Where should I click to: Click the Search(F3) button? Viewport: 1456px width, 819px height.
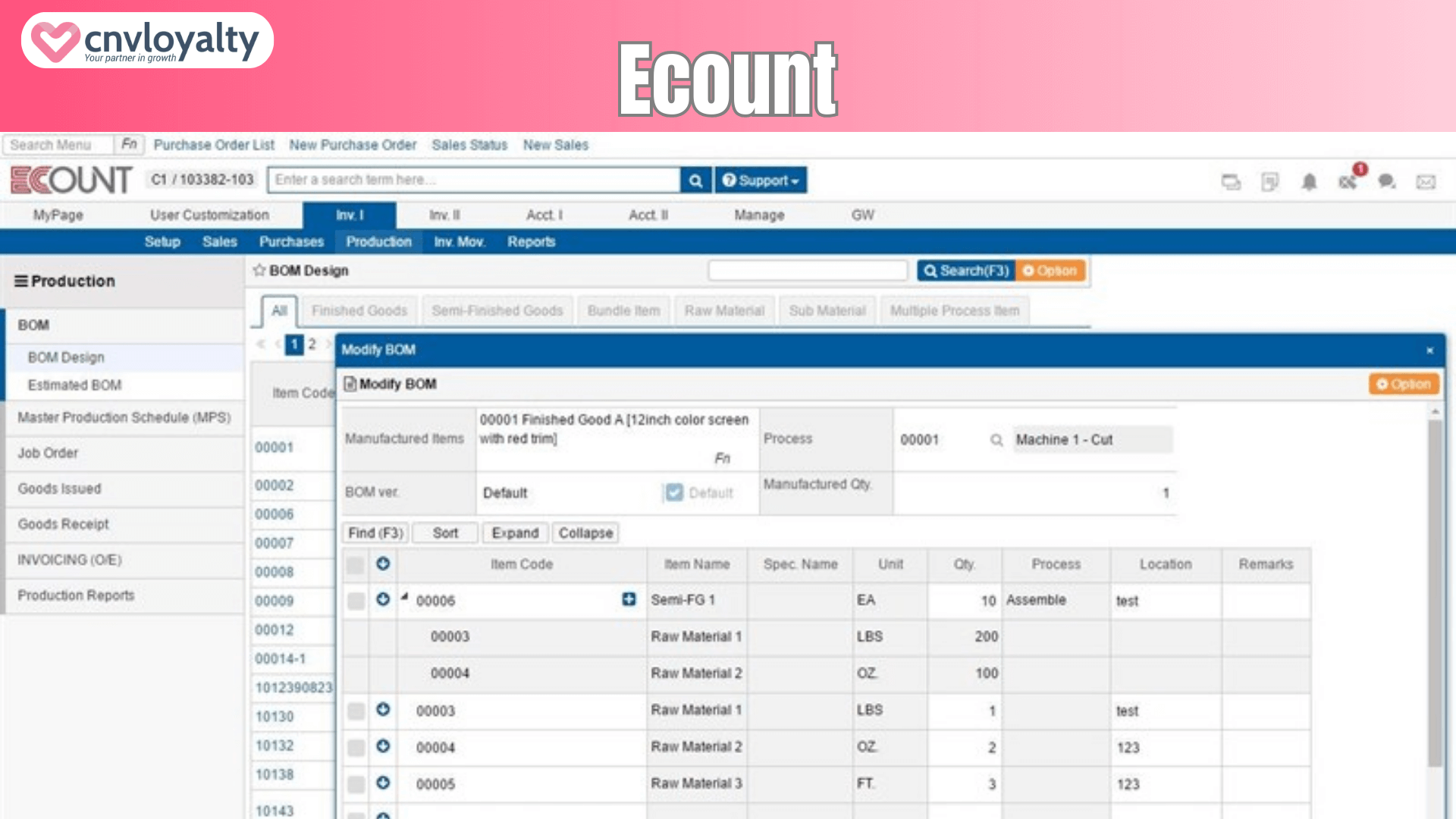pos(966,271)
